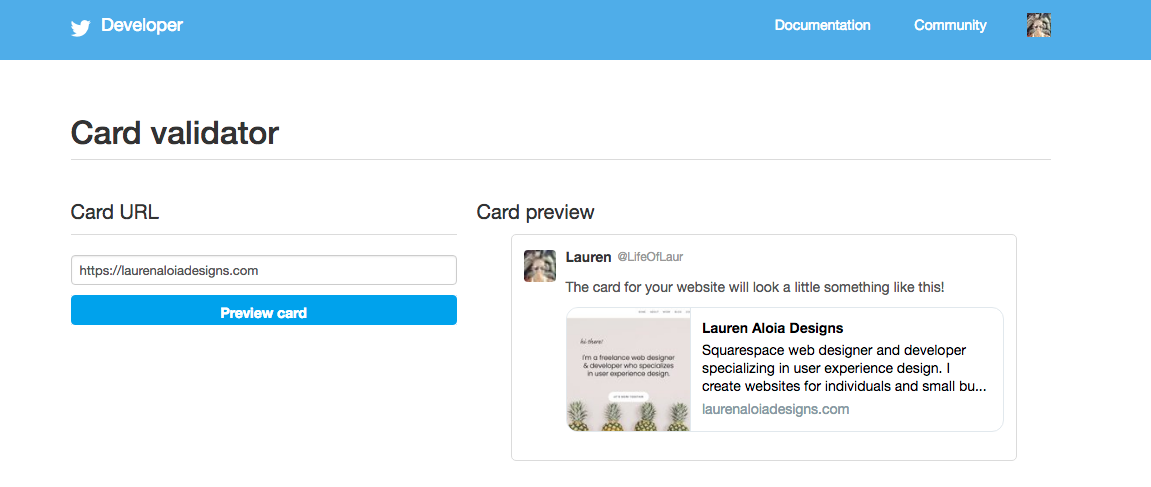Image resolution: width=1151 pixels, height=487 pixels.
Task: Click the Squarespace card description text
Action: click(844, 368)
